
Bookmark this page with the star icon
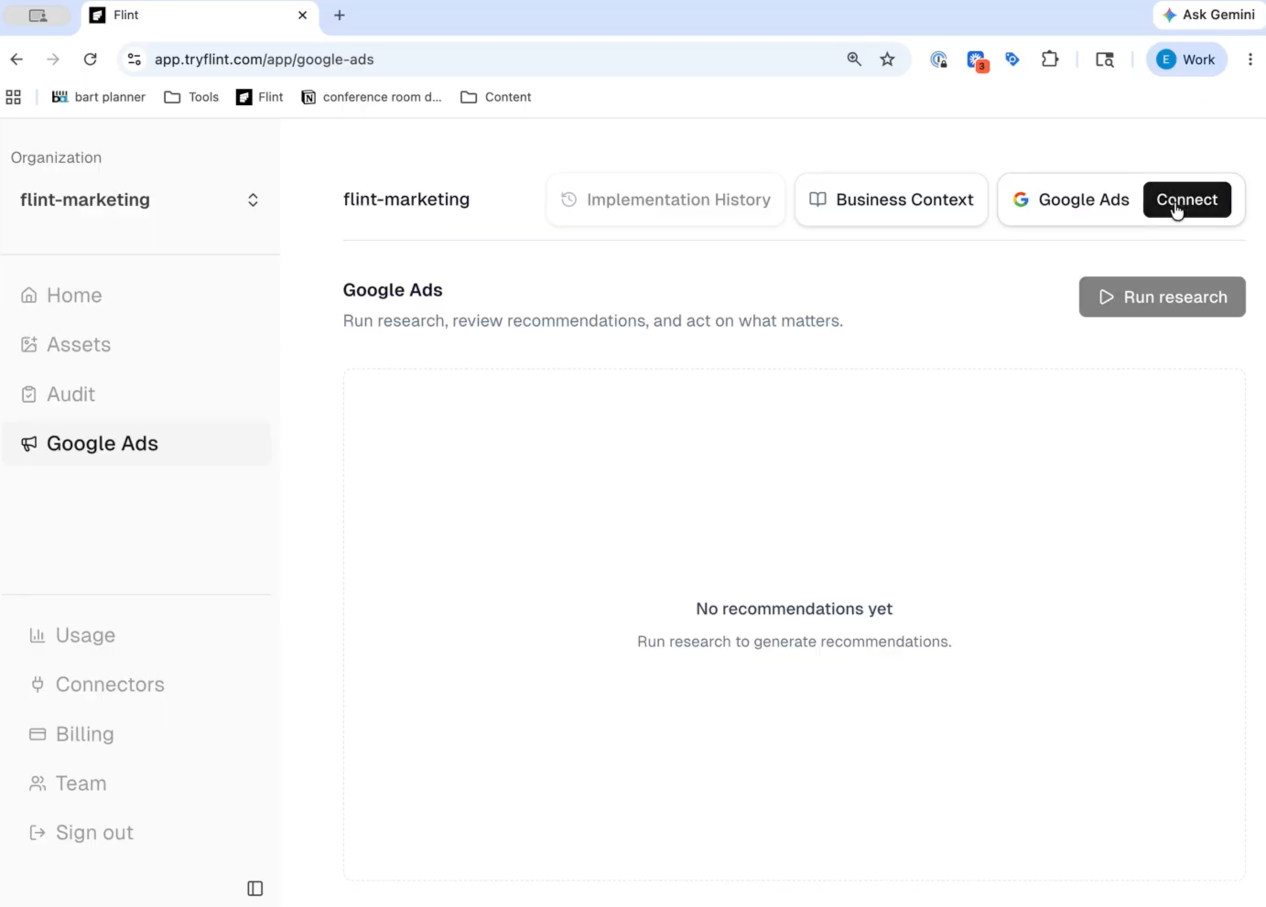pos(887,59)
